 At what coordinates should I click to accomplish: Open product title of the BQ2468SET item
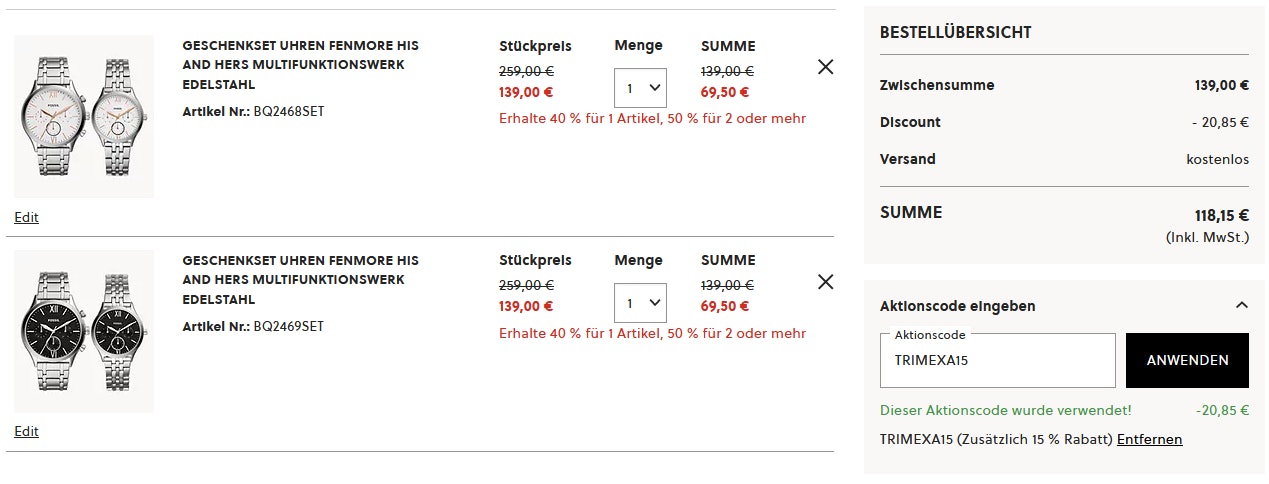point(300,65)
